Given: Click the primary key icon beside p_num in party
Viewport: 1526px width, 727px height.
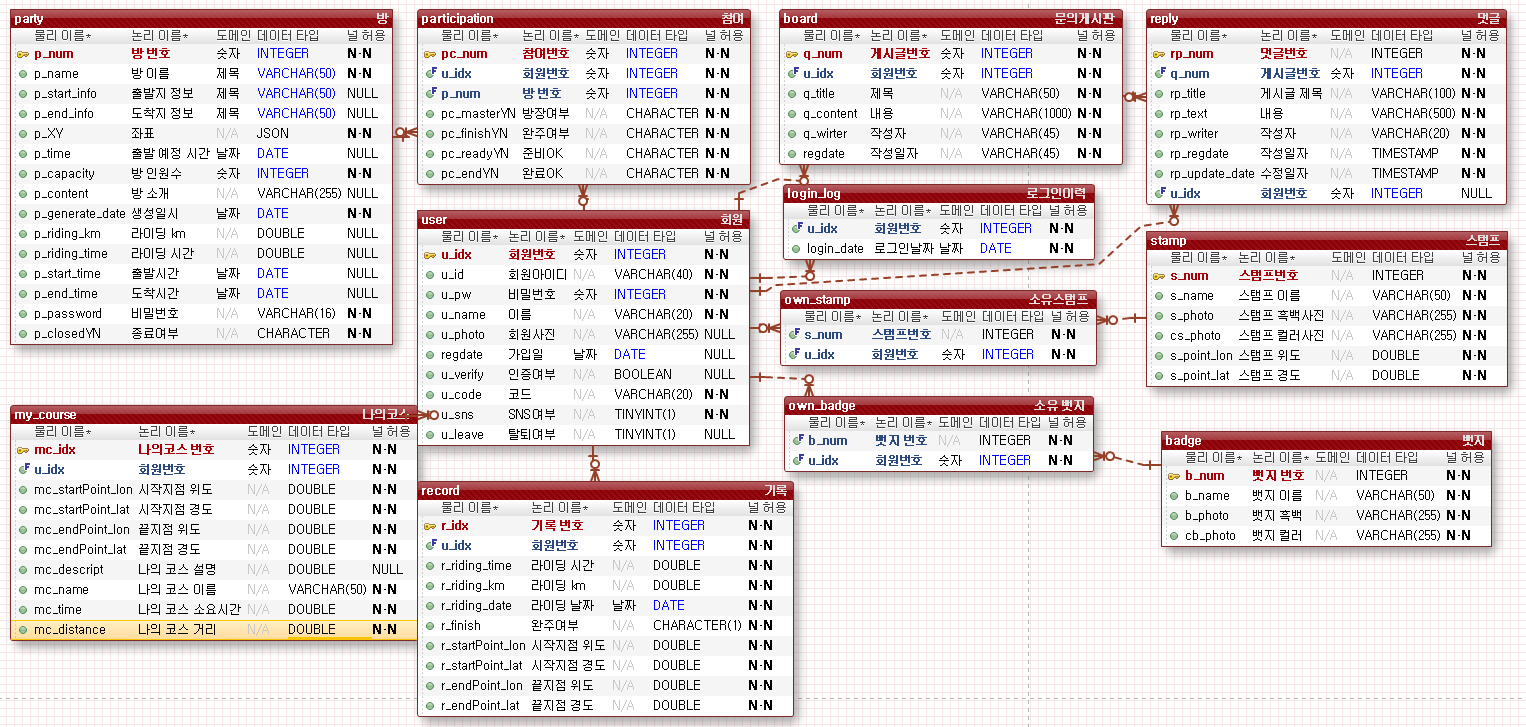Looking at the screenshot, I should pyautogui.click(x=23, y=53).
